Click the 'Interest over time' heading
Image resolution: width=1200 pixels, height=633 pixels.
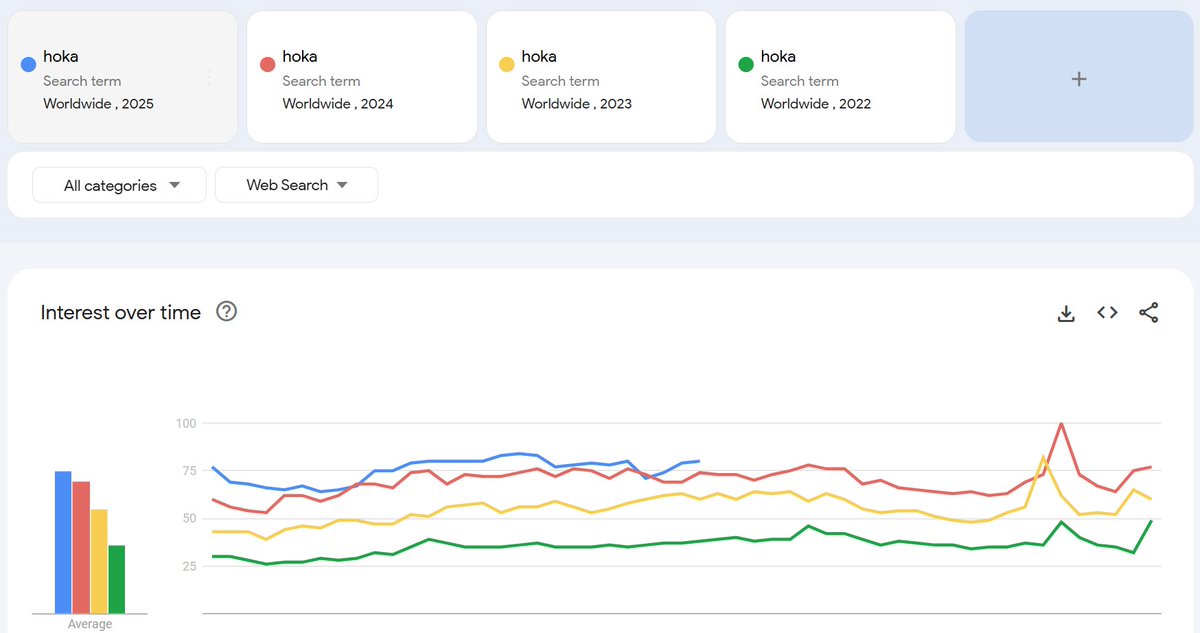tap(121, 313)
